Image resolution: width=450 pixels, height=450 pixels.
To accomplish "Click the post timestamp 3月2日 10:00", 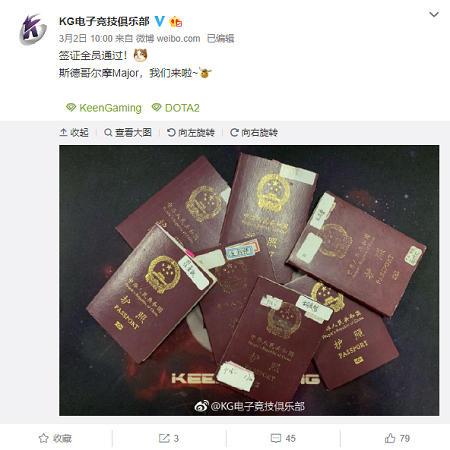I will click(86, 38).
